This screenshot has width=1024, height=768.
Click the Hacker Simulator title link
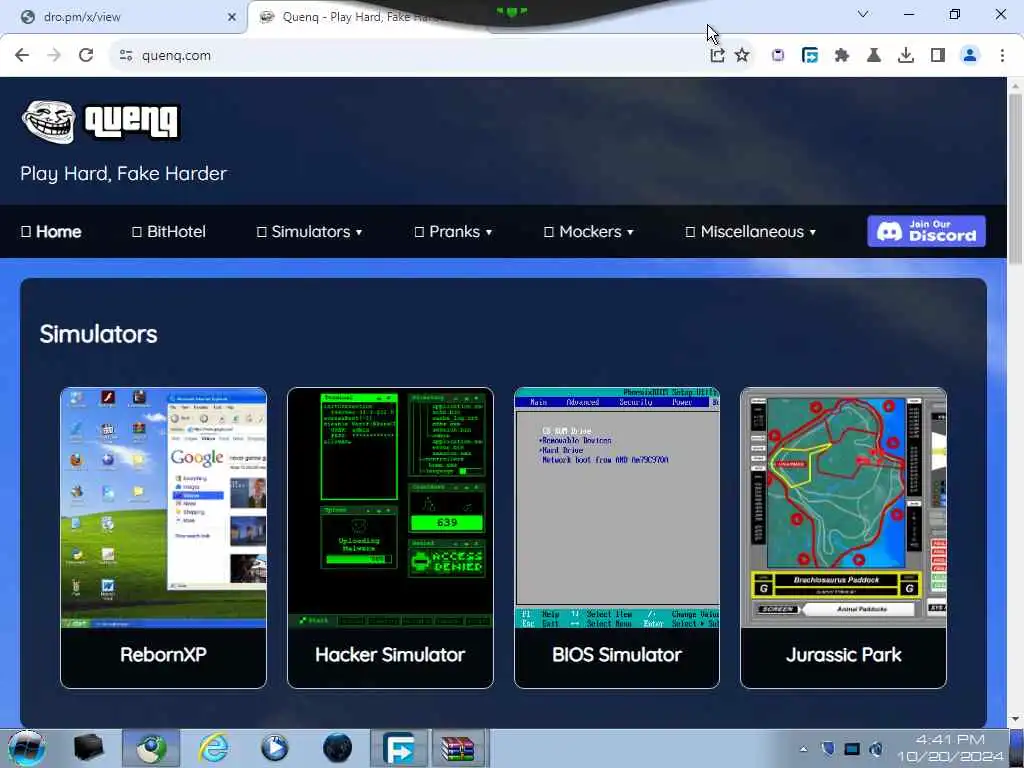coord(390,654)
